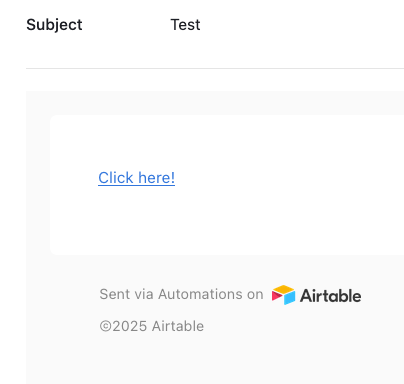
Task: Click the "Test" subject value
Action: [x=185, y=25]
